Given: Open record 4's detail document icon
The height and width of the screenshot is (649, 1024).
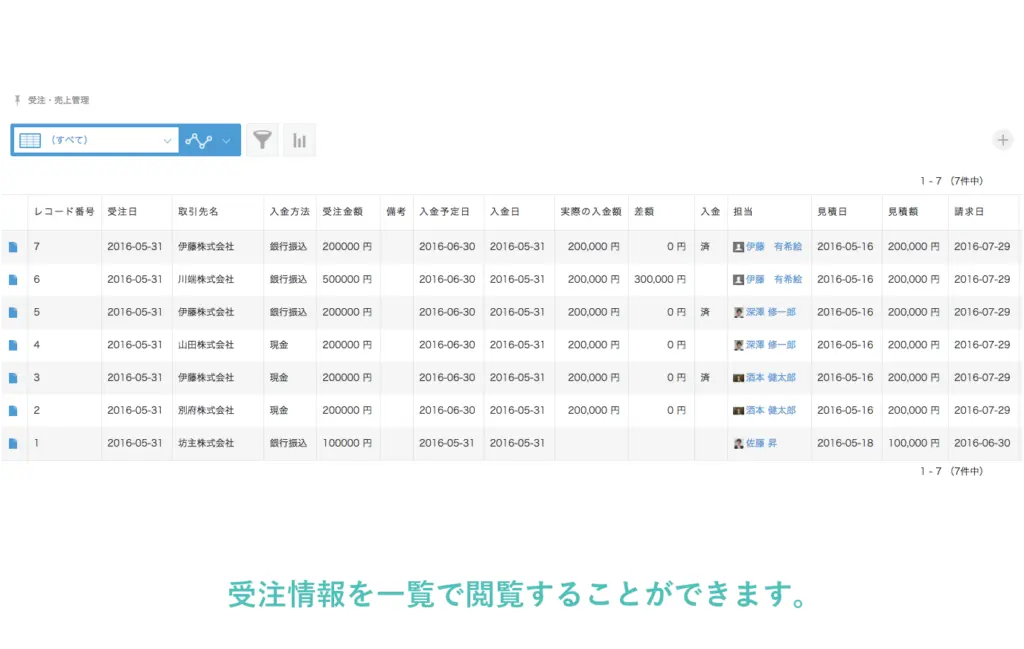Looking at the screenshot, I should pos(14,344).
